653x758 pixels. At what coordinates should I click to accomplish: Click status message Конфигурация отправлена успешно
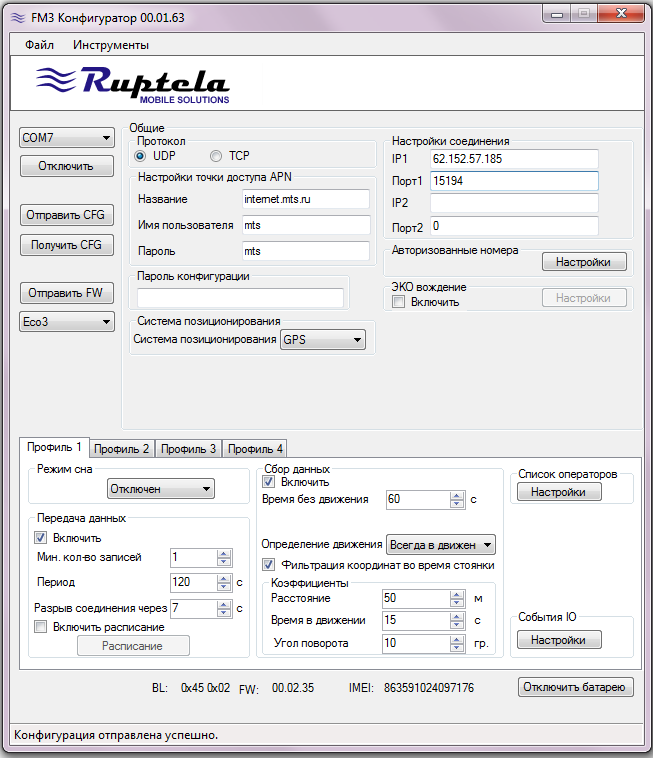point(116,735)
